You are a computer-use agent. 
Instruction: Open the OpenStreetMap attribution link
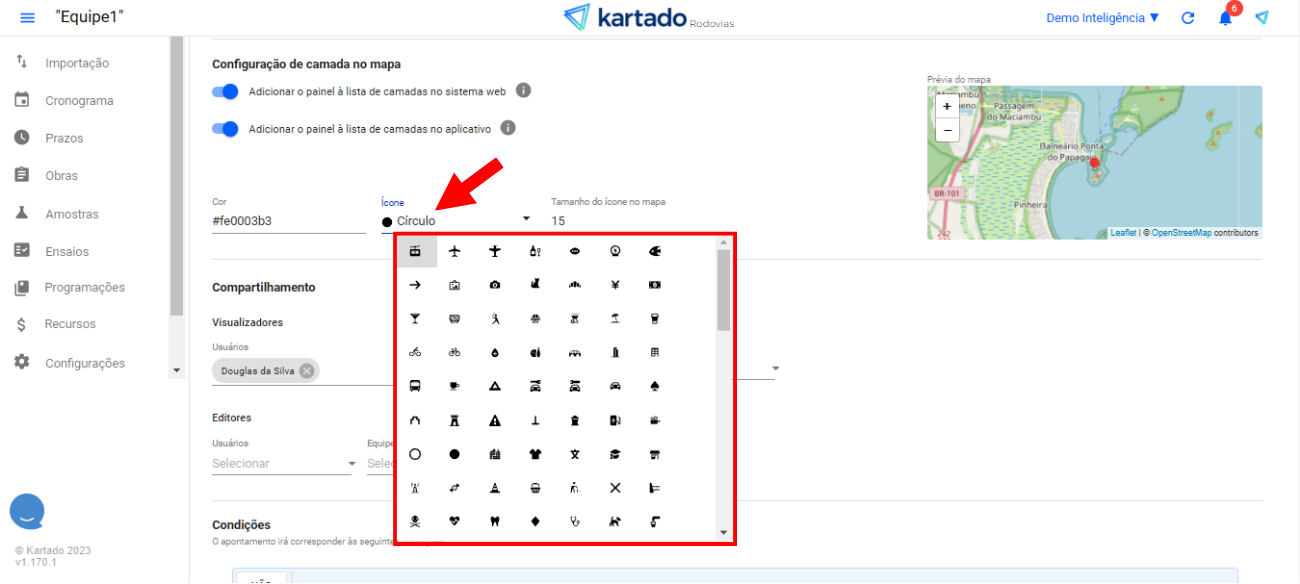(1181, 233)
